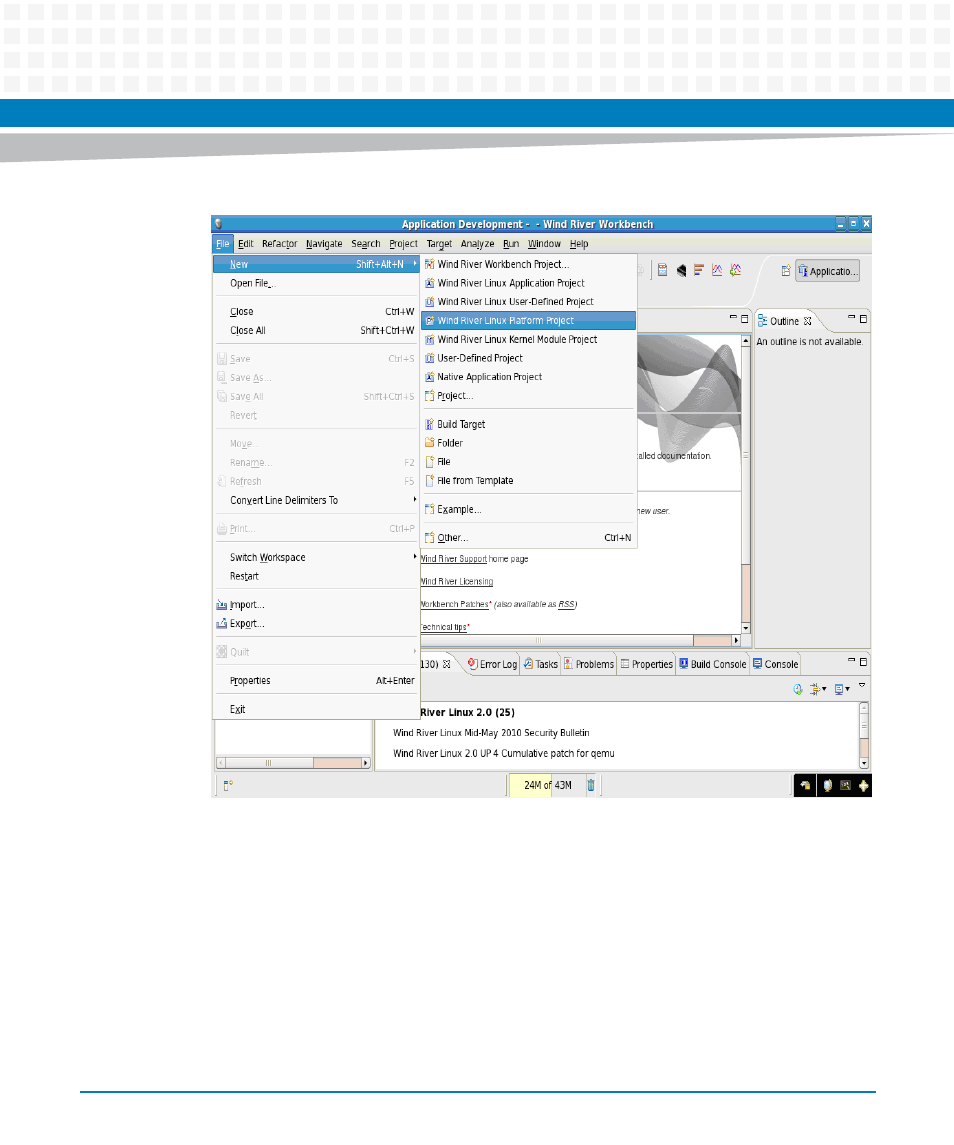
Task: Open the Edit menu
Action: tap(245, 244)
